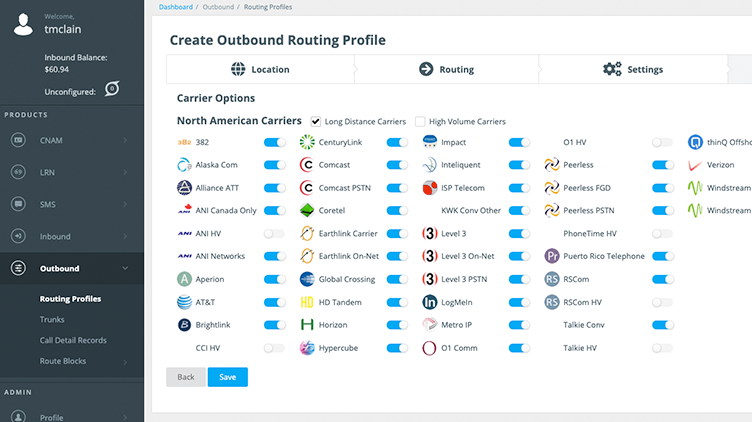Enable the ANI HV carrier toggle

[274, 233]
